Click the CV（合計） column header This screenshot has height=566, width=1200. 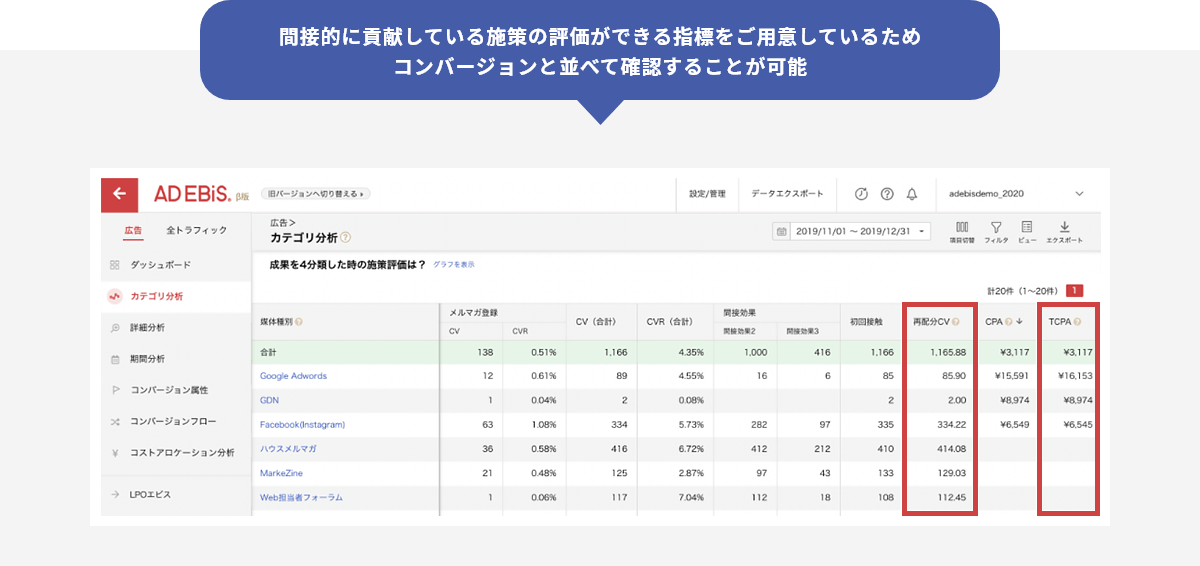pos(595,321)
